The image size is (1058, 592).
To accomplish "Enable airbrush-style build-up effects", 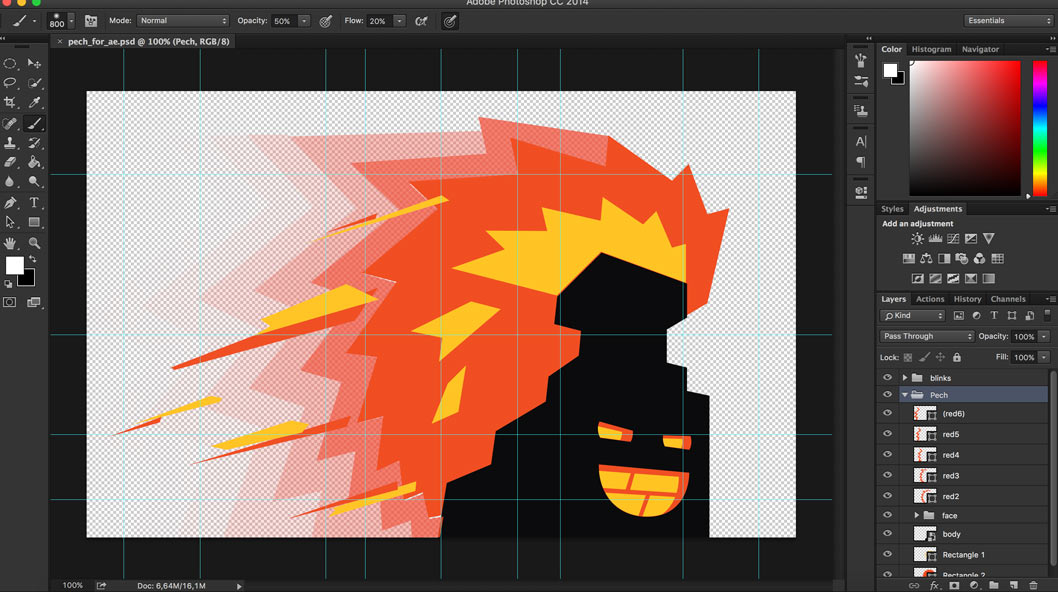I will pyautogui.click(x=421, y=21).
